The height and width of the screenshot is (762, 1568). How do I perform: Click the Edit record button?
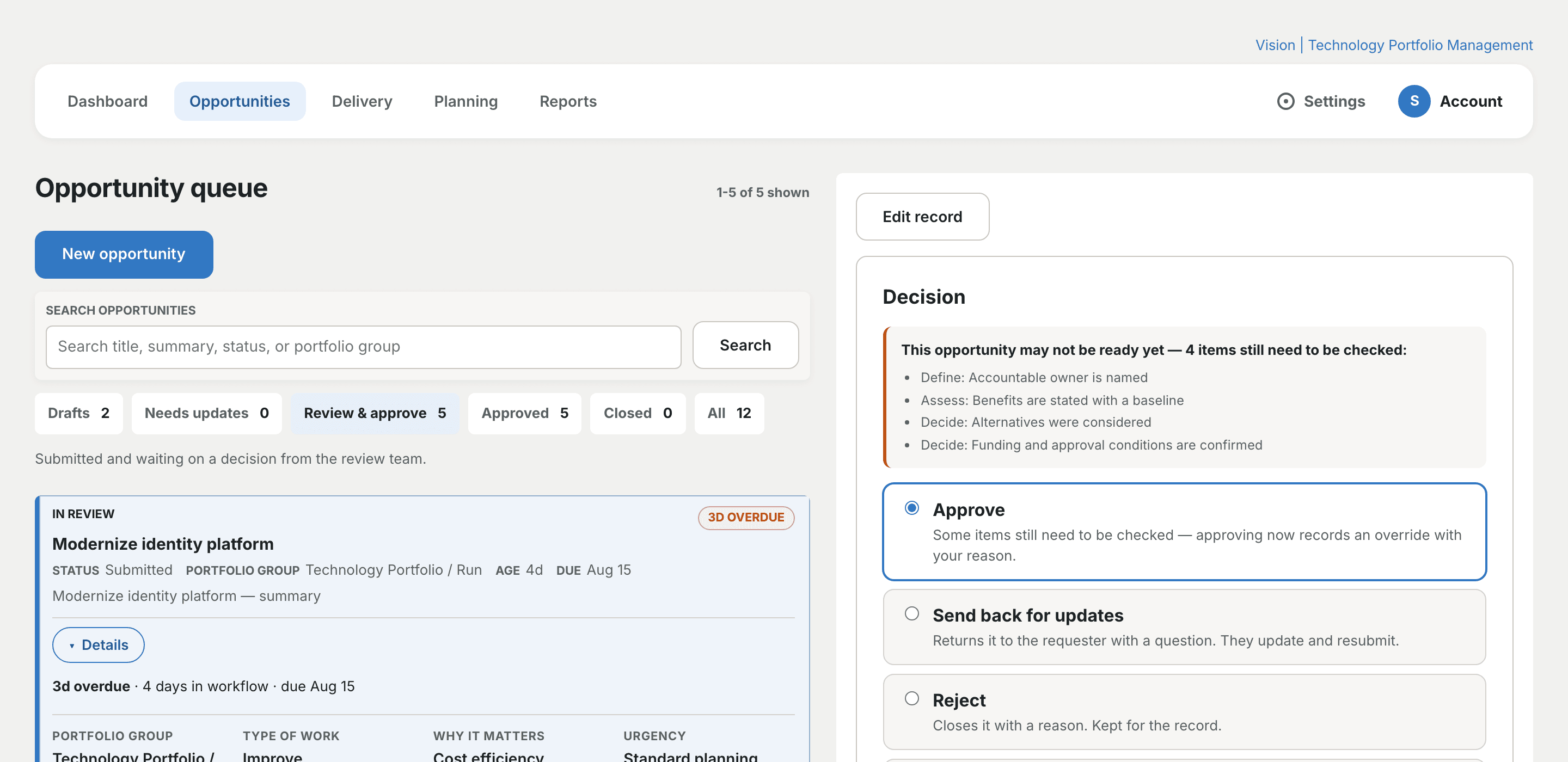922,217
